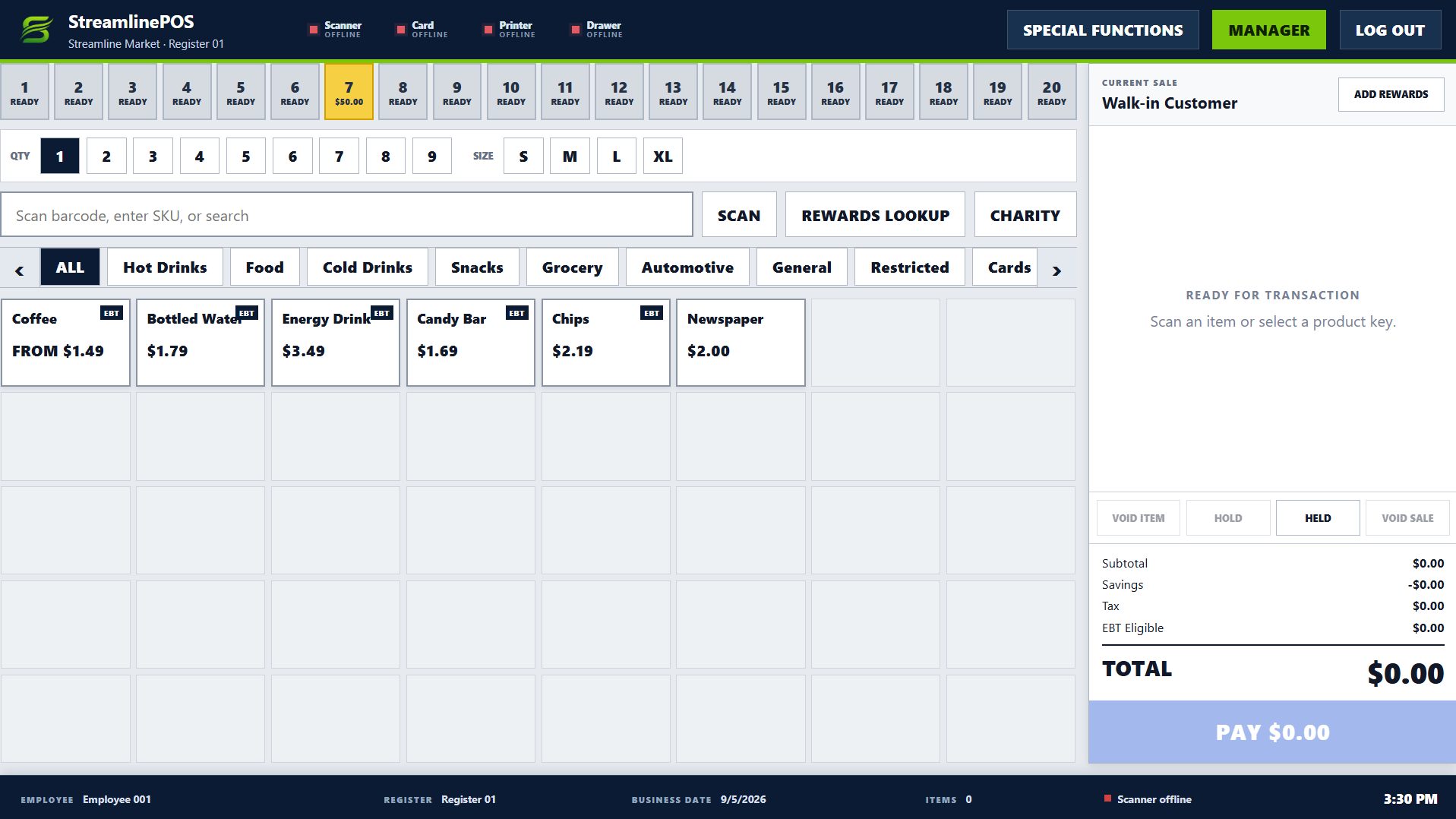1456x819 pixels.
Task: Select pump 20 READY
Action: coord(1052,92)
